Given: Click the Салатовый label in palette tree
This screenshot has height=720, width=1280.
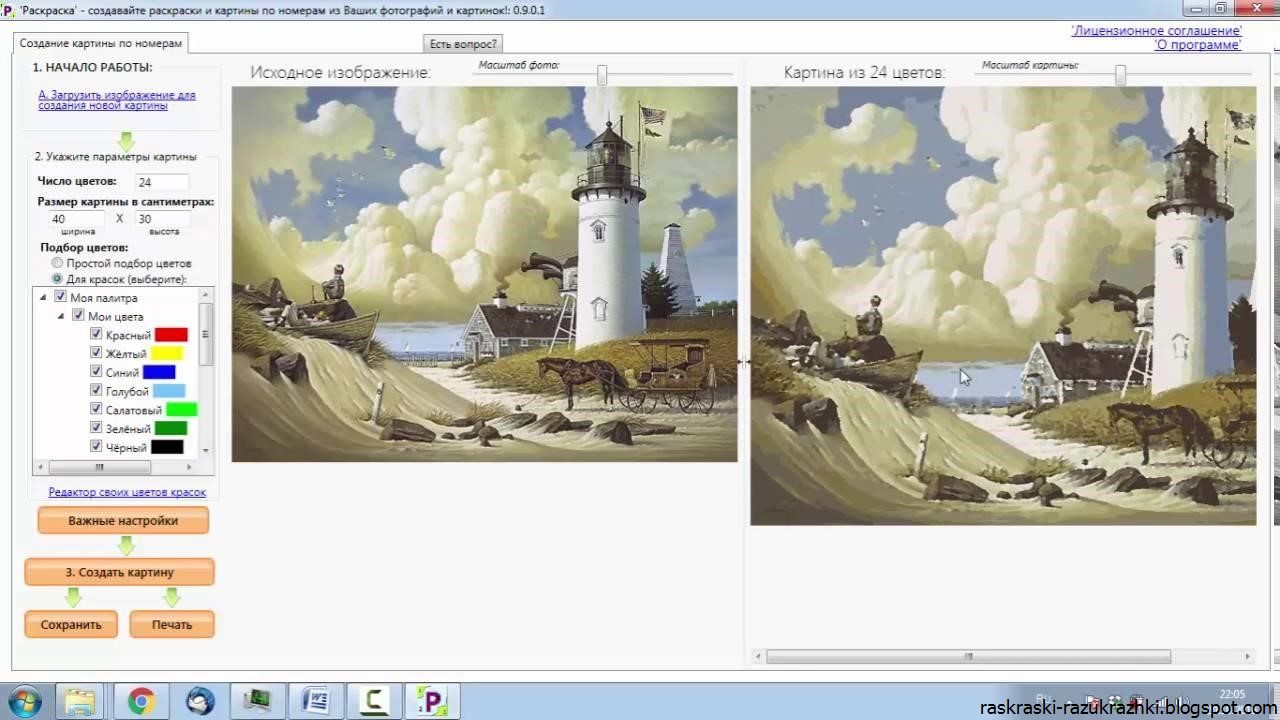Looking at the screenshot, I should pyautogui.click(x=134, y=410).
